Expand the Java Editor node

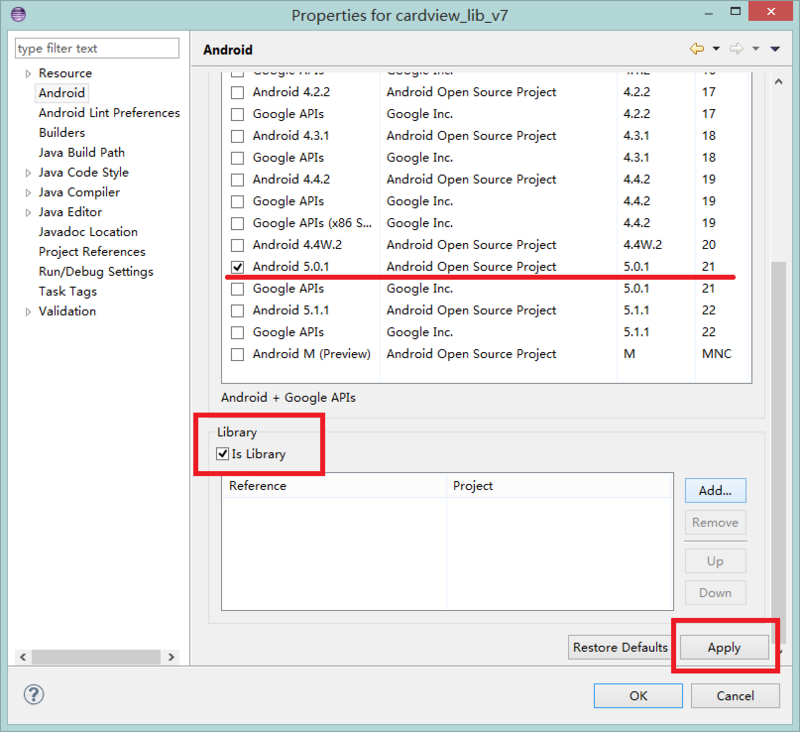point(28,213)
